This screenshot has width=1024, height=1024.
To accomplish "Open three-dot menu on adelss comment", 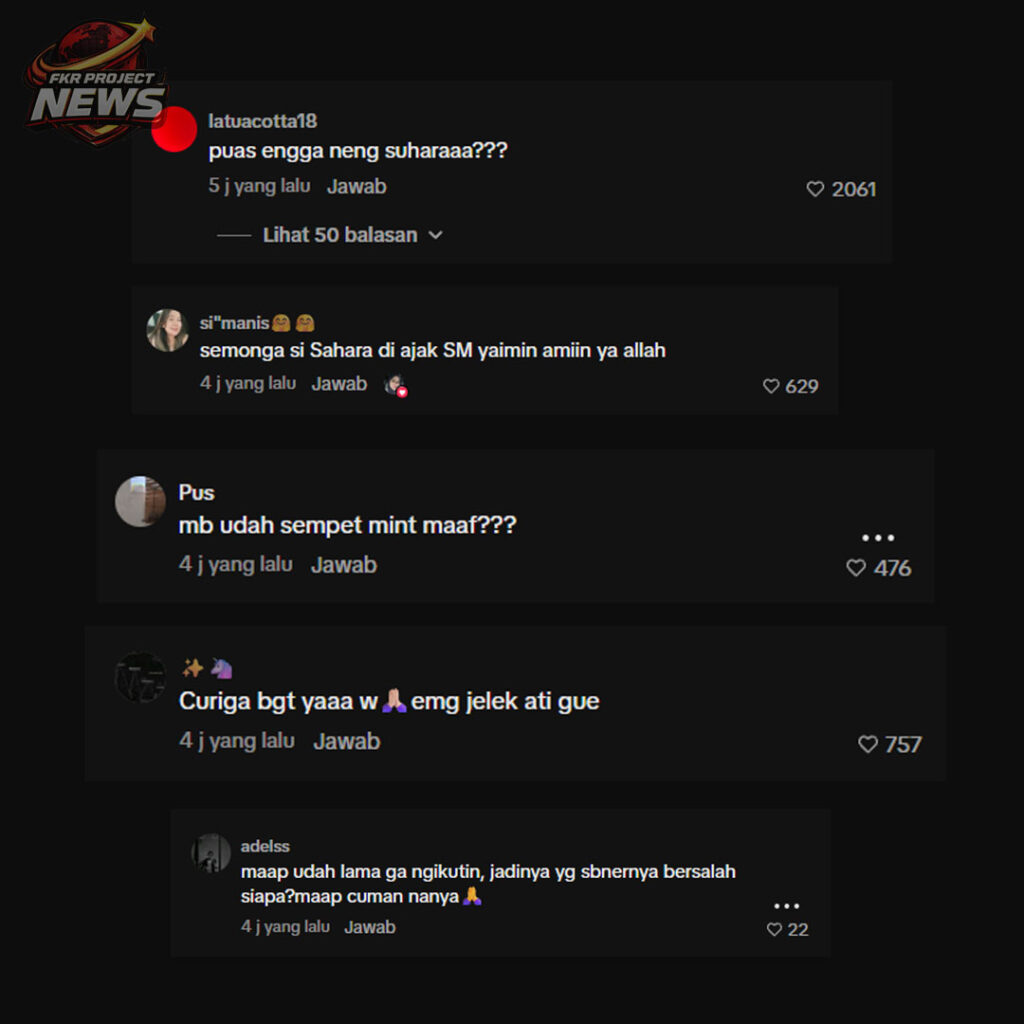I will [786, 906].
